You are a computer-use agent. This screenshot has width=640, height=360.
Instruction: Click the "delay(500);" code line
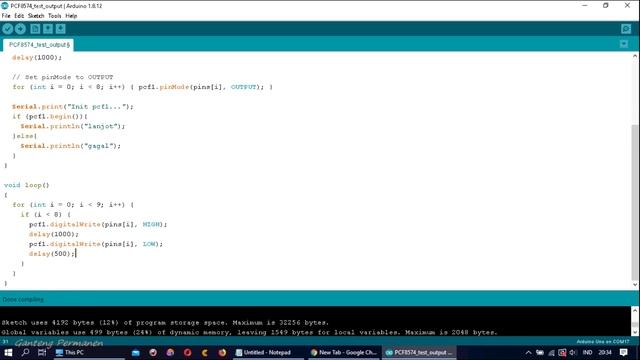(52, 253)
